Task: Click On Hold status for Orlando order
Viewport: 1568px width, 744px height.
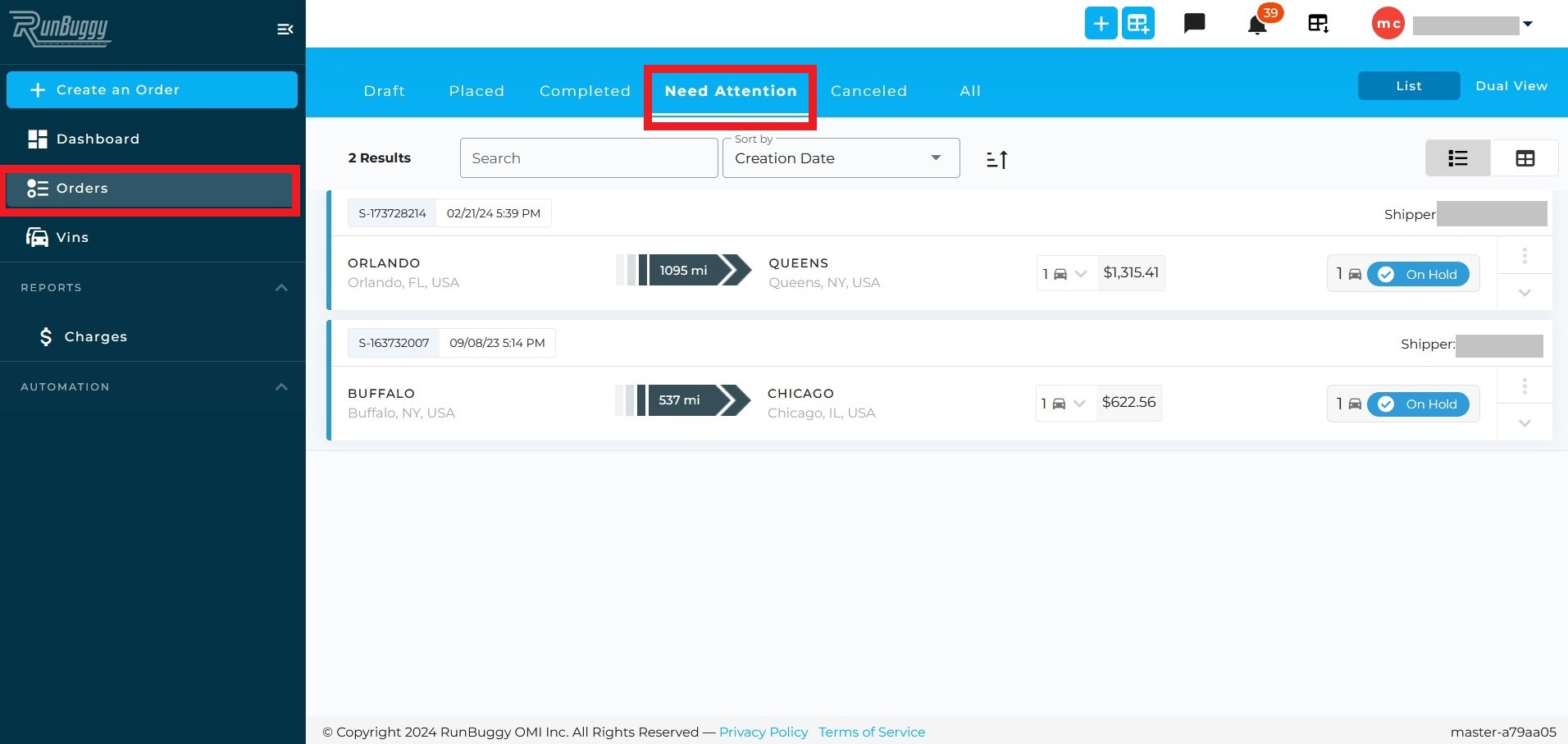Action: pos(1418,274)
